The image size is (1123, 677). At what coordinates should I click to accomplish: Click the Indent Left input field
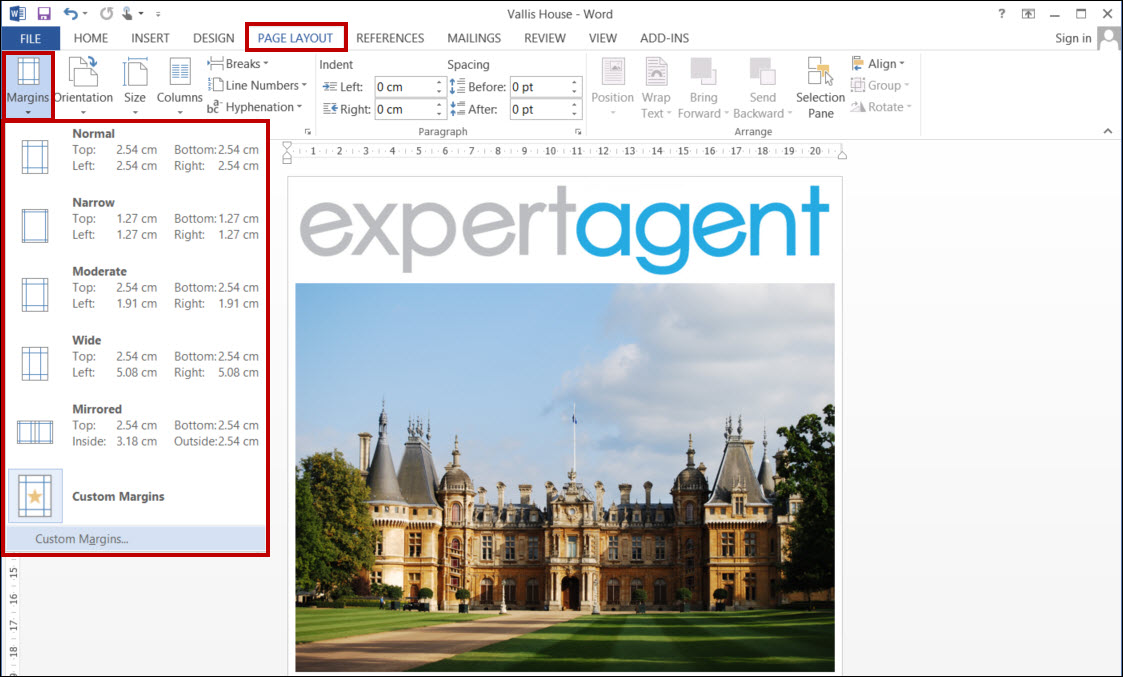click(x=404, y=87)
